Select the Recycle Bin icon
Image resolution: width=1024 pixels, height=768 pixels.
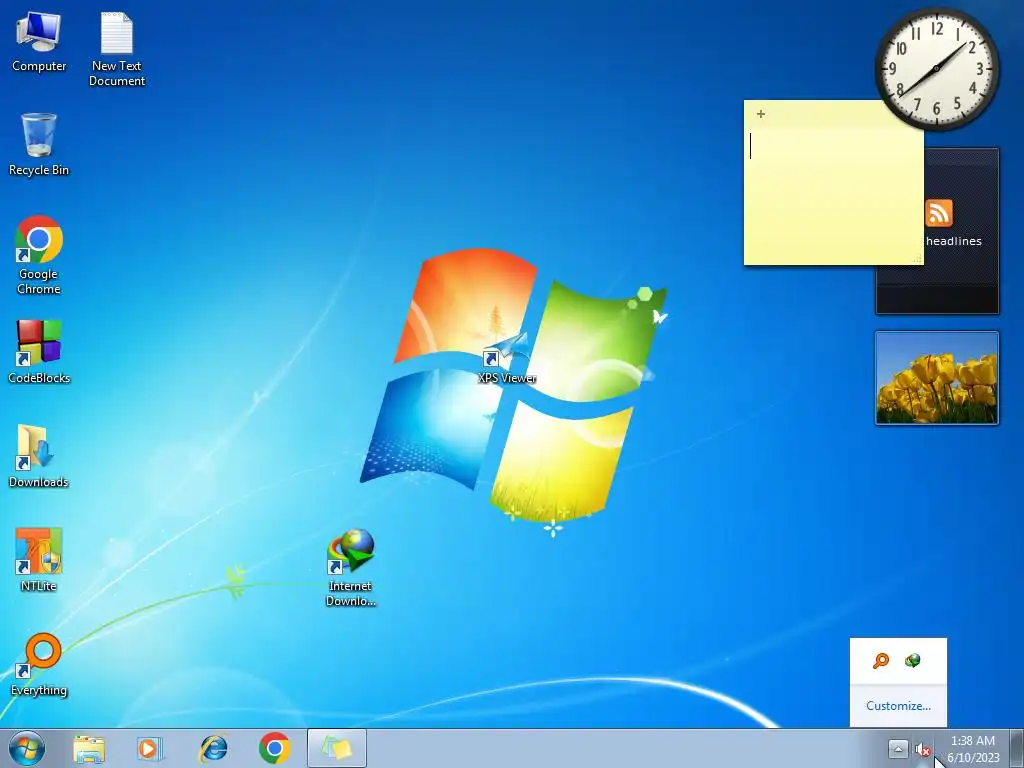[x=39, y=145]
